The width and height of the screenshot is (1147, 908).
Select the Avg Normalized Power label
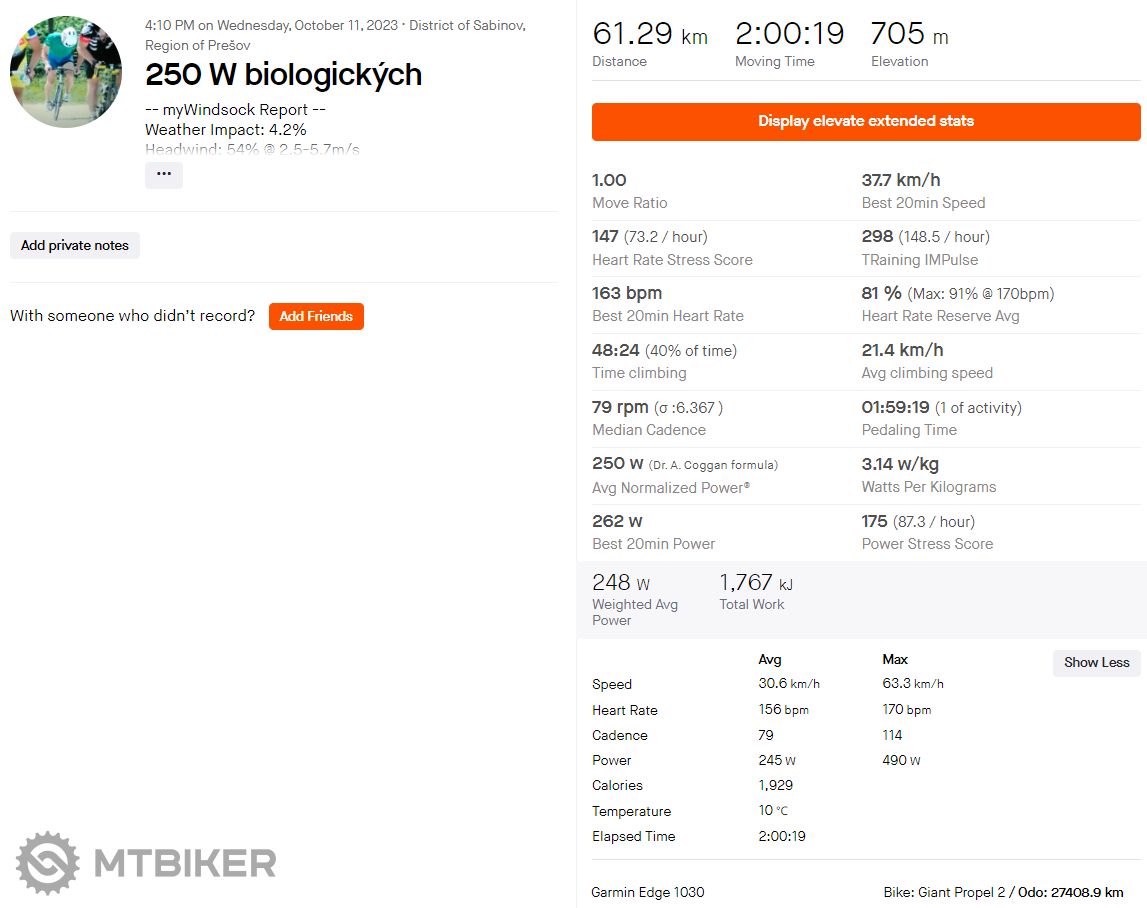point(671,488)
